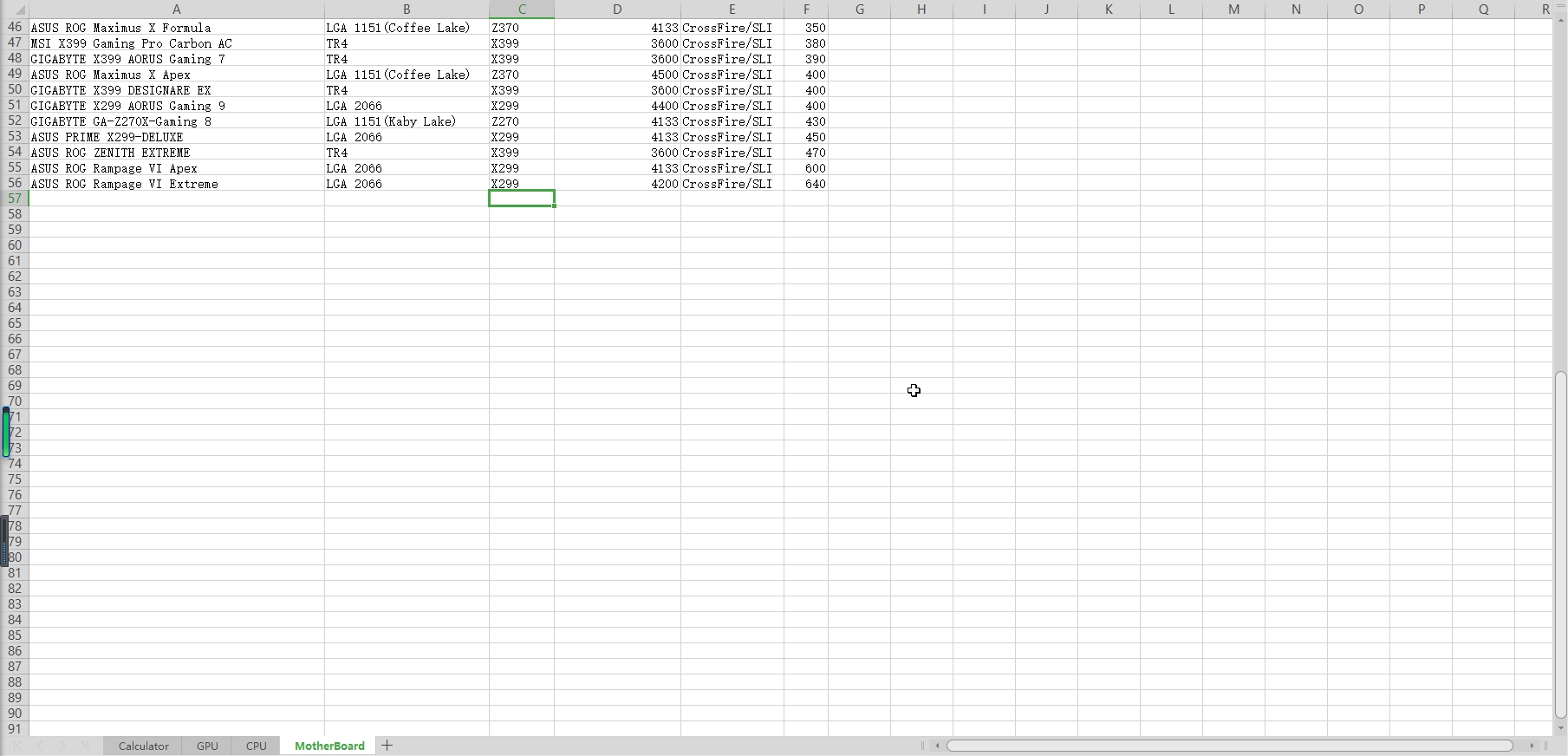This screenshot has width=1568, height=756.
Task: Select cell ASUS ROG Rampage VI Extreme
Action: 177,184
